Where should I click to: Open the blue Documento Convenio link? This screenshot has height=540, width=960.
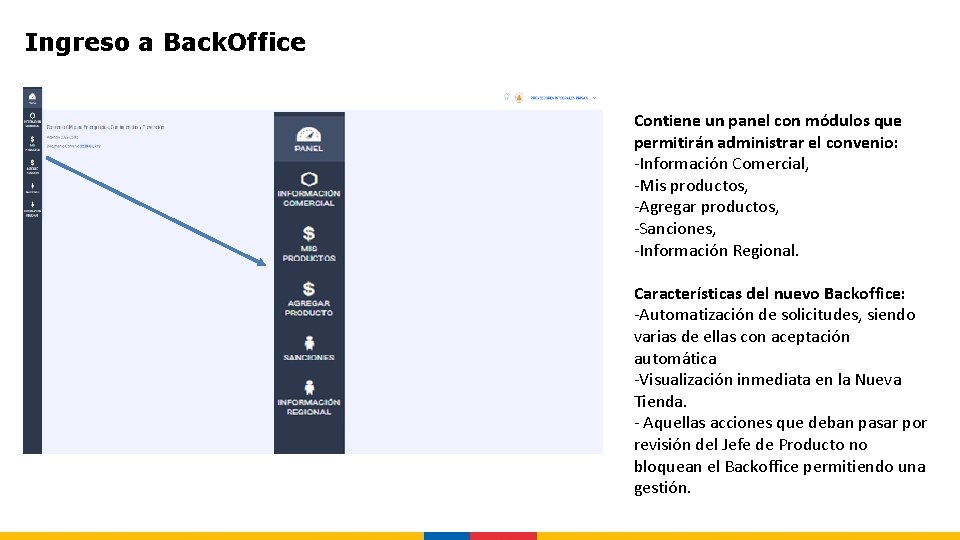[x=90, y=146]
